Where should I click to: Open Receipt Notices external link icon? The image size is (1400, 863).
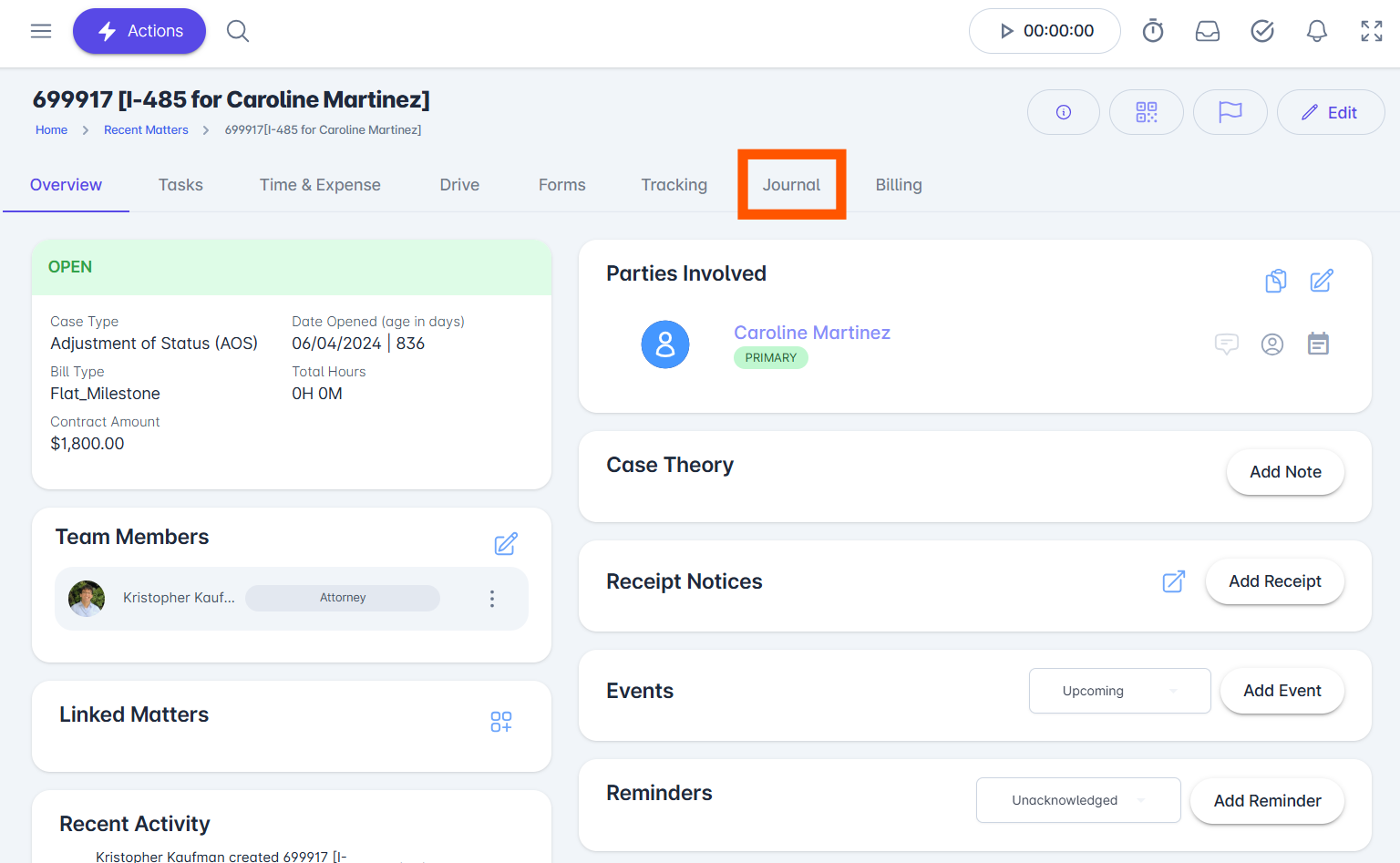[x=1174, y=581]
